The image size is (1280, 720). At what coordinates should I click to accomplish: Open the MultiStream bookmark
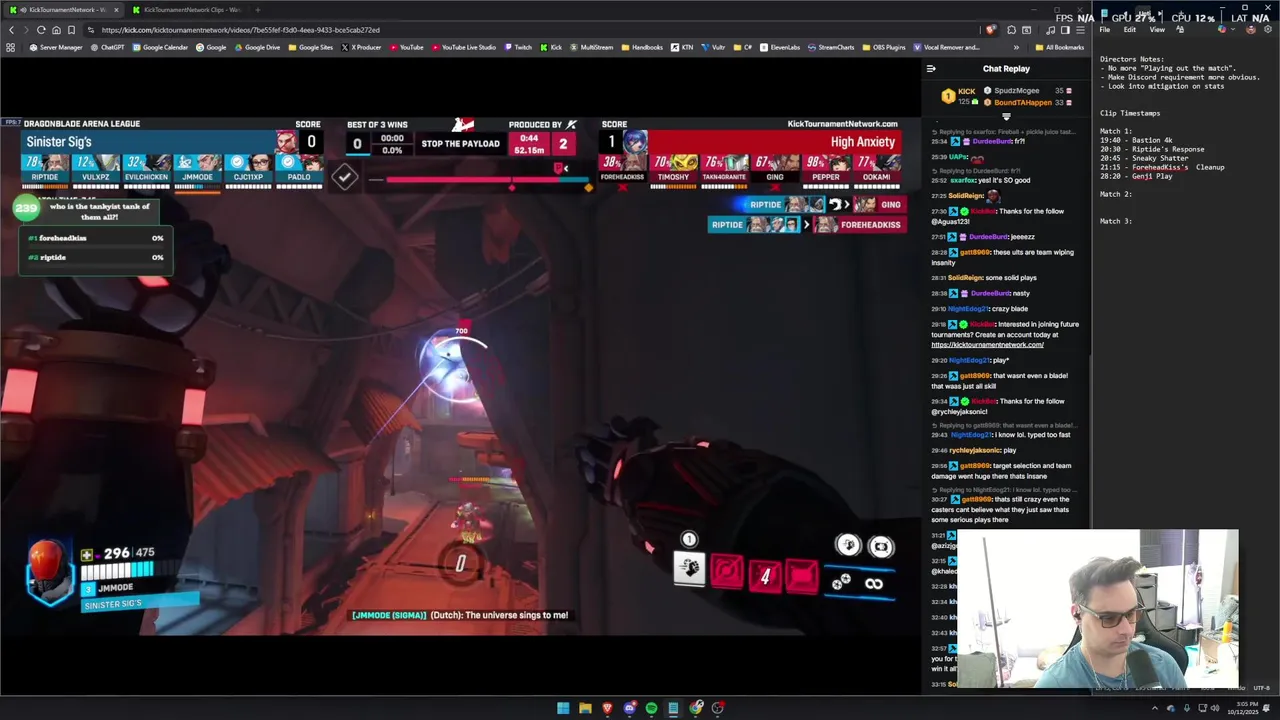pos(591,47)
